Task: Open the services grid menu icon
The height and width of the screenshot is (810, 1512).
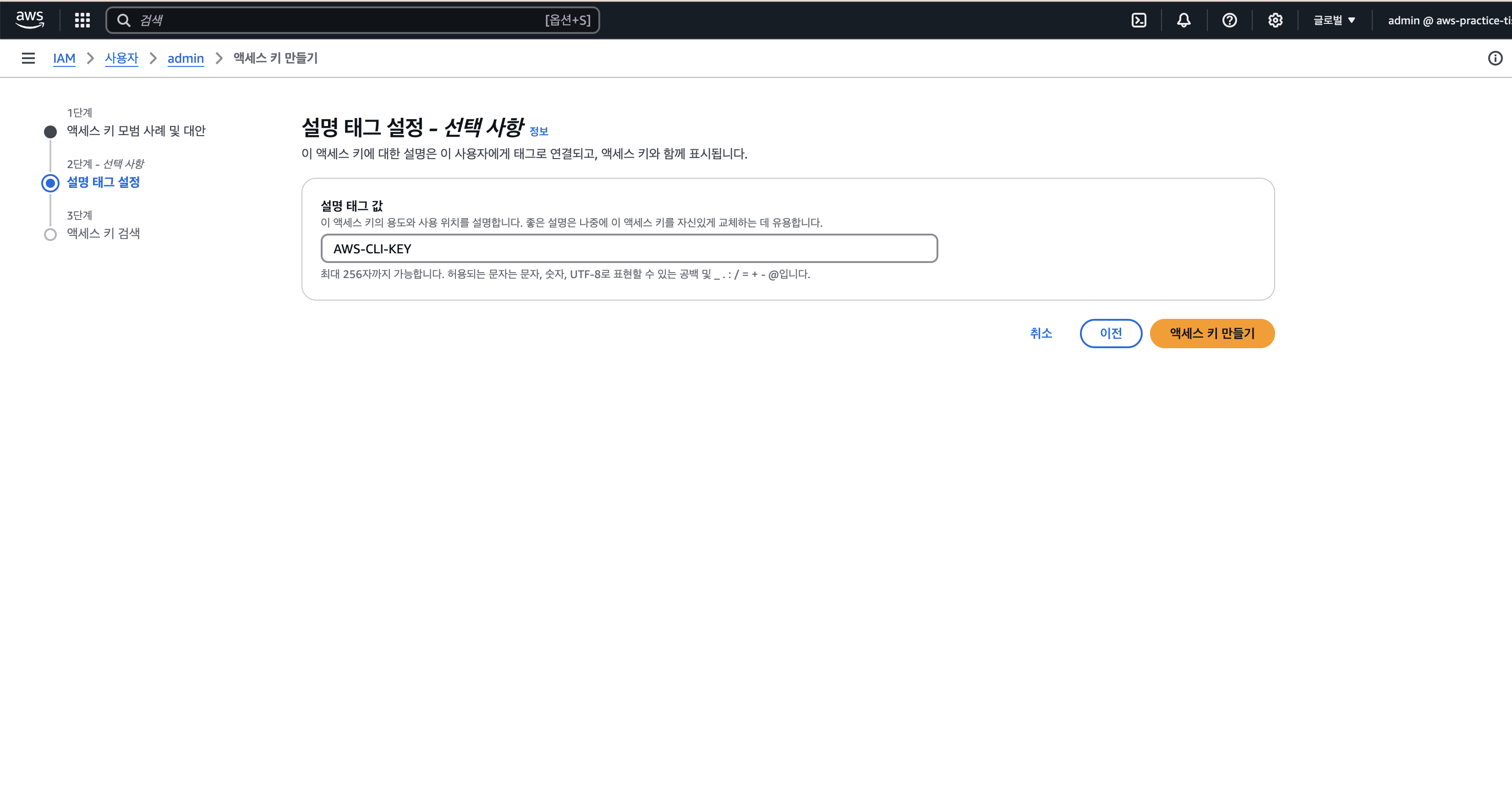Action: click(82, 20)
